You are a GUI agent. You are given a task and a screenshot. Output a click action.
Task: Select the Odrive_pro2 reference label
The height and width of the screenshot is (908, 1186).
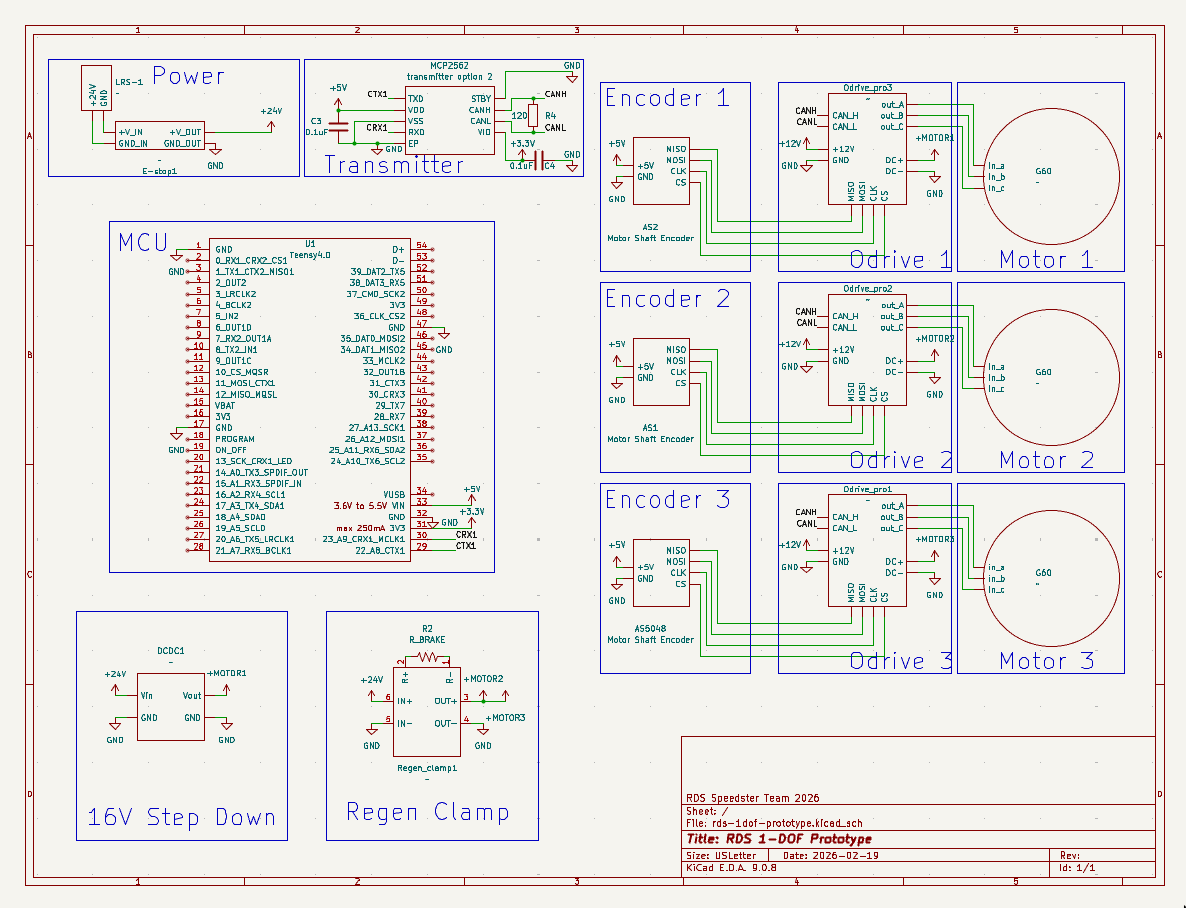(868, 288)
